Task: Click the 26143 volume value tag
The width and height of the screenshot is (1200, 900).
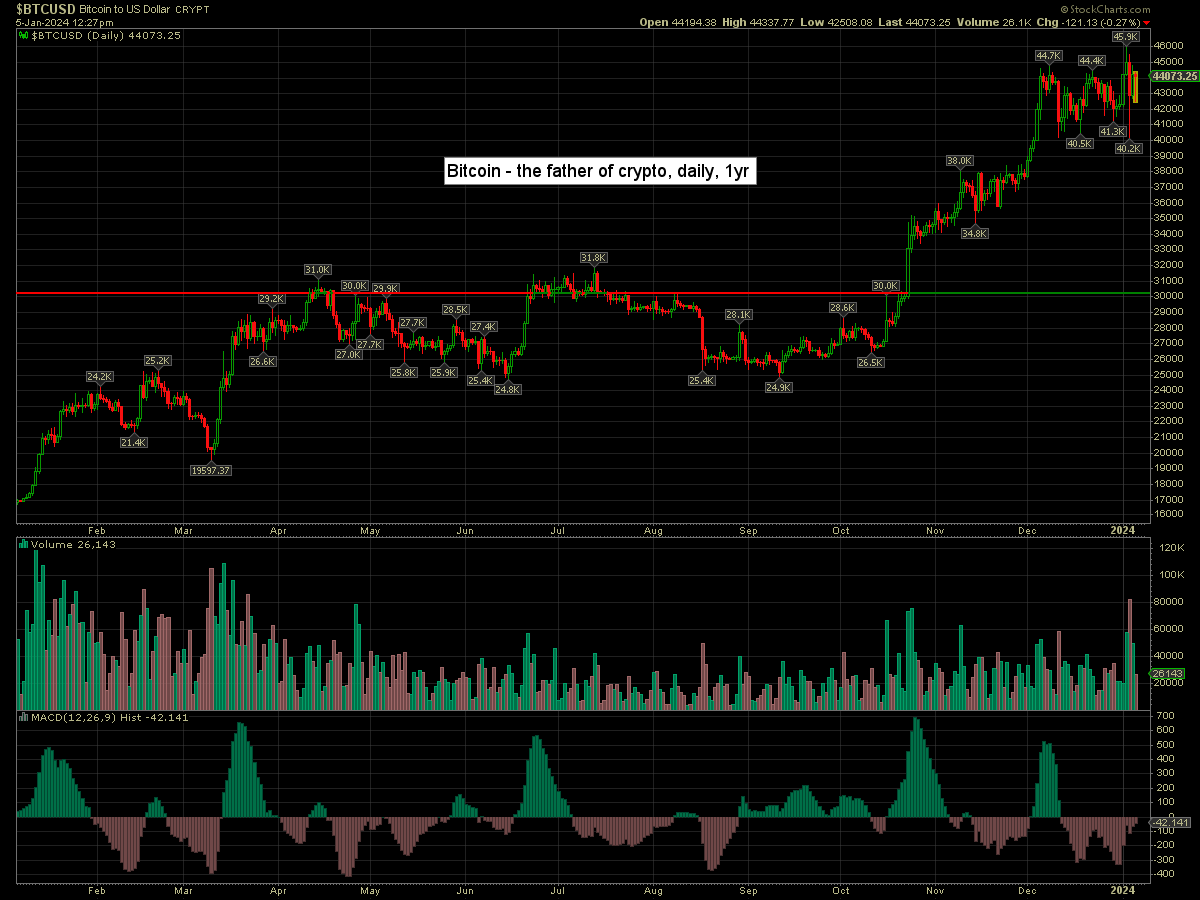Action: (x=1167, y=674)
